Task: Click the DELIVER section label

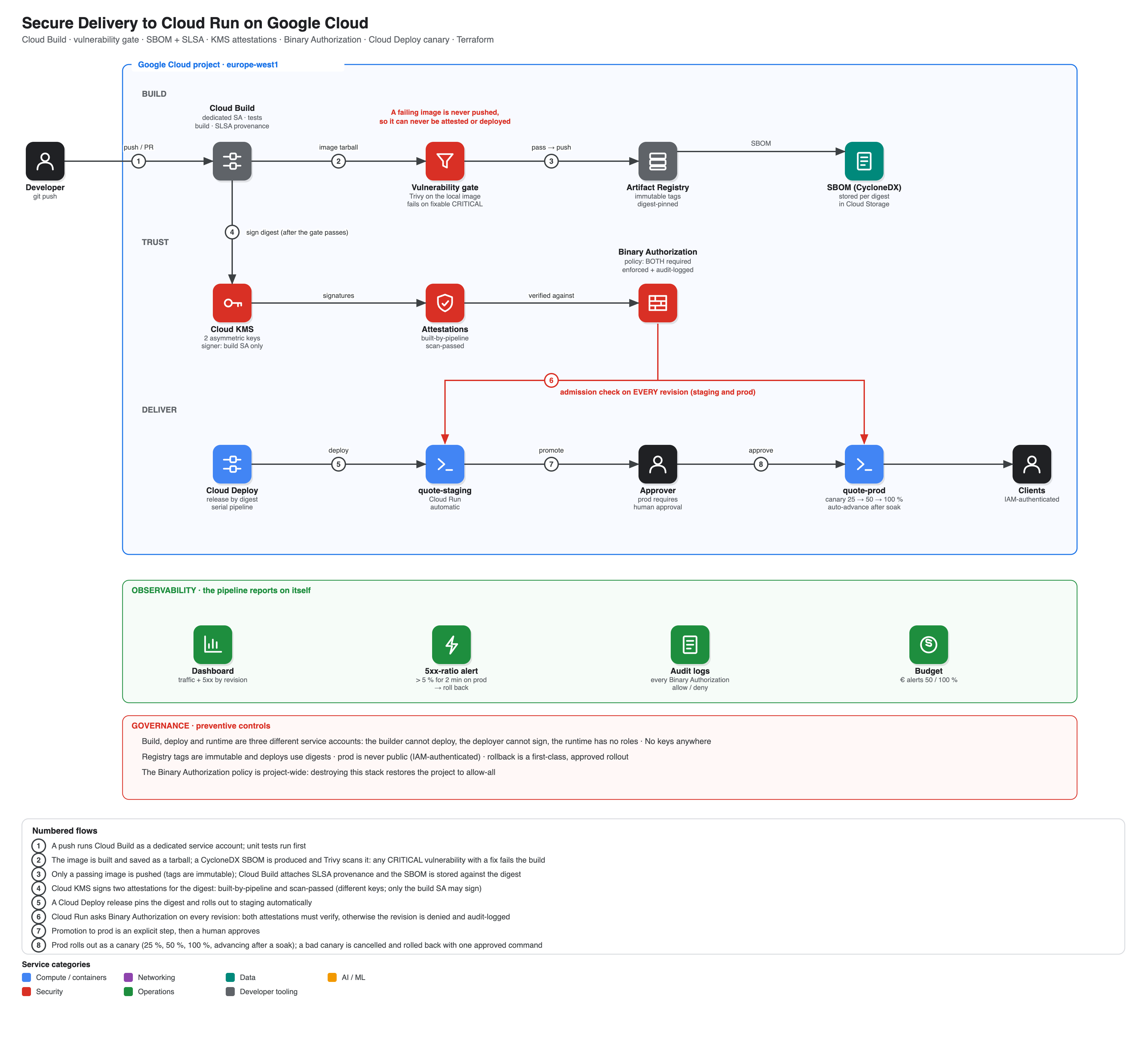Action: click(x=159, y=410)
